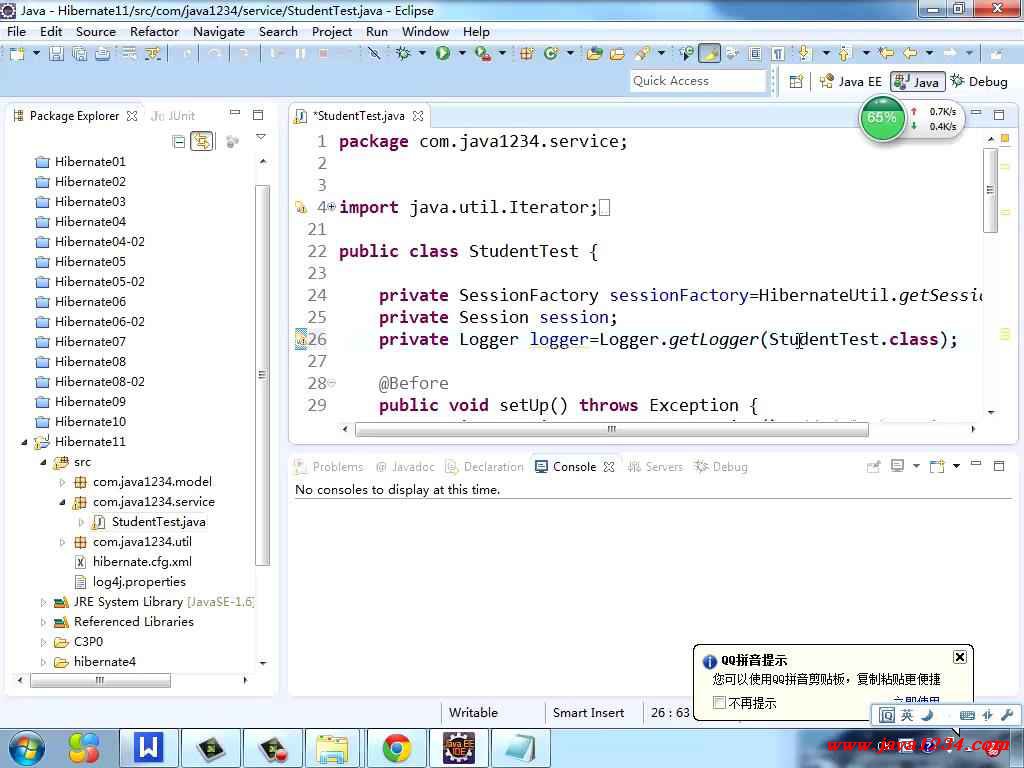The height and width of the screenshot is (768, 1024).
Task: Click the New Java Package icon
Action: (527, 54)
